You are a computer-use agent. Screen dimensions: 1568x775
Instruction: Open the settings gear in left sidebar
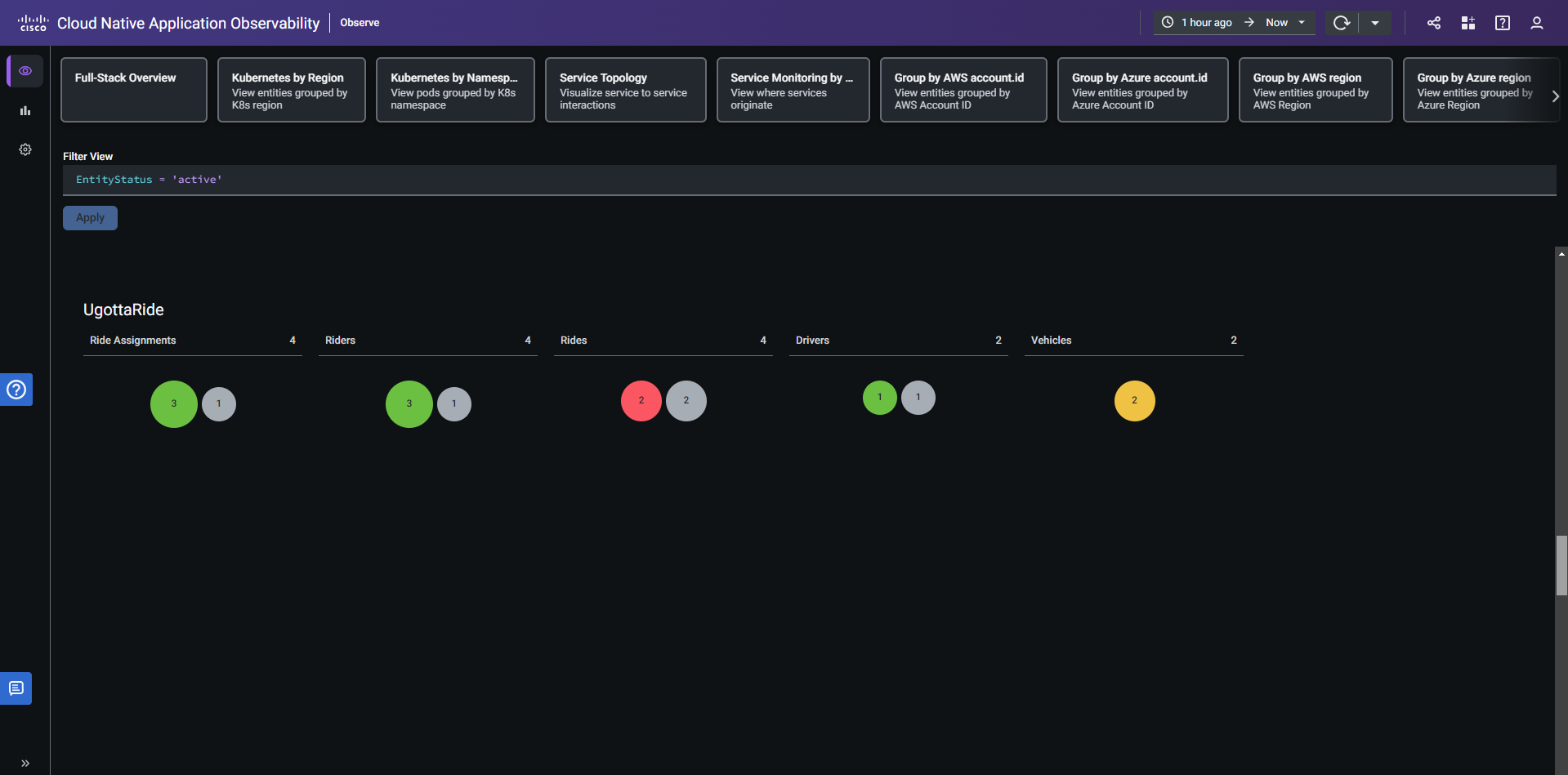pos(25,149)
